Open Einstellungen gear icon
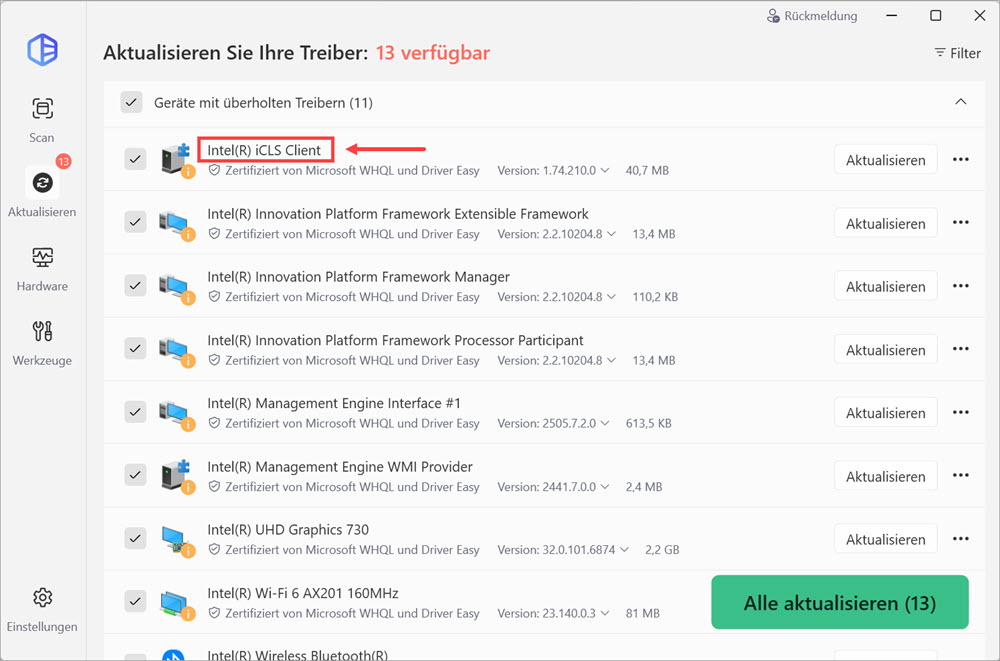The width and height of the screenshot is (1000, 661). pyautogui.click(x=42, y=598)
